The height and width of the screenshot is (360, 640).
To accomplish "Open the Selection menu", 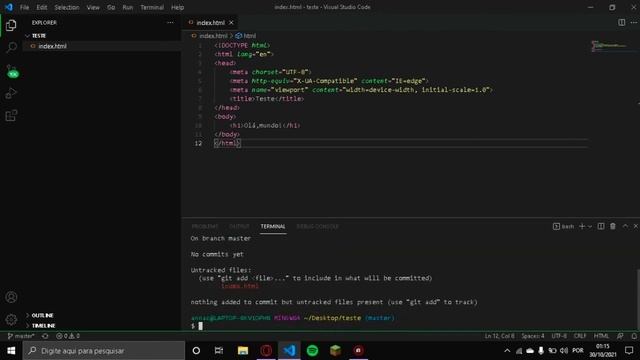I will 67,7.
